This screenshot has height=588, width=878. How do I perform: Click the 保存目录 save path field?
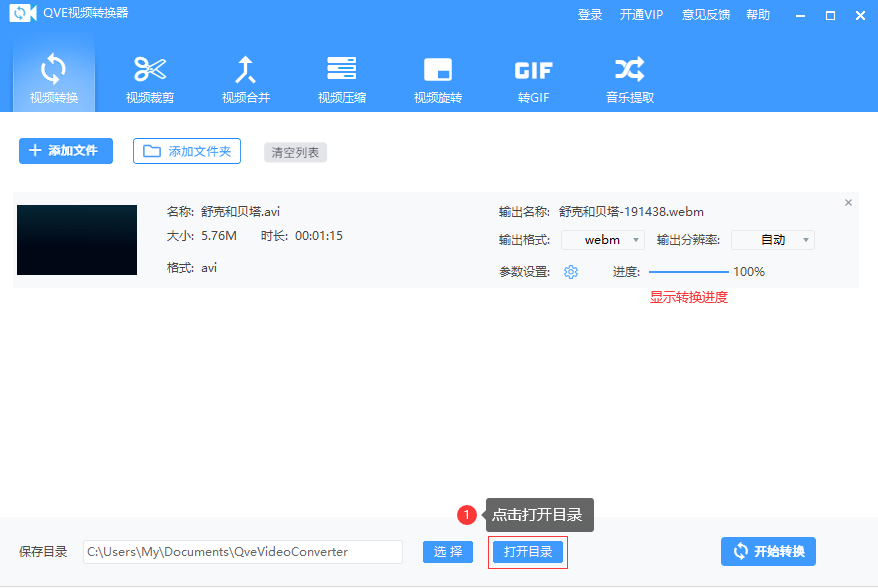click(242, 552)
